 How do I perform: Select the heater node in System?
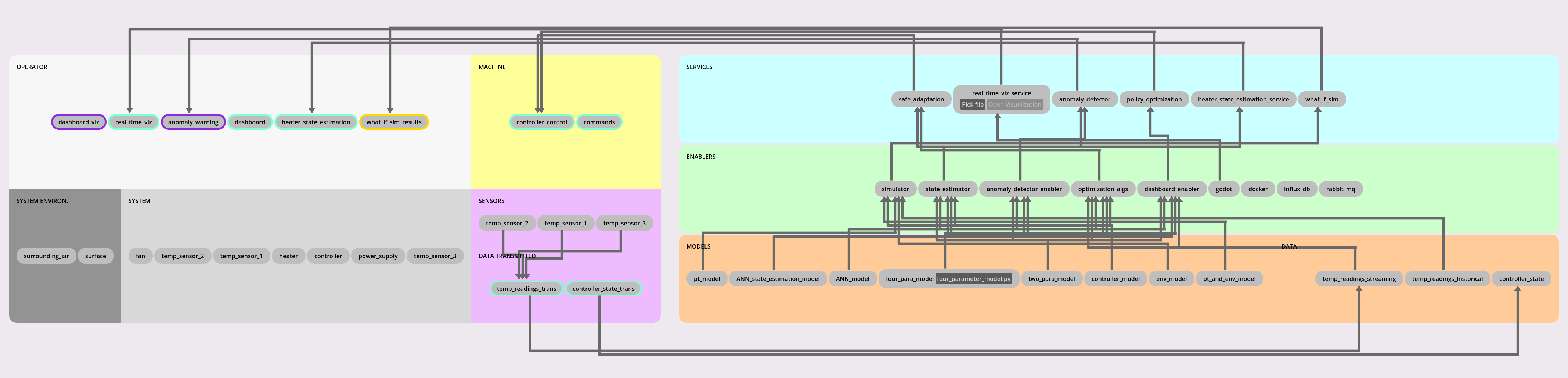coord(289,256)
